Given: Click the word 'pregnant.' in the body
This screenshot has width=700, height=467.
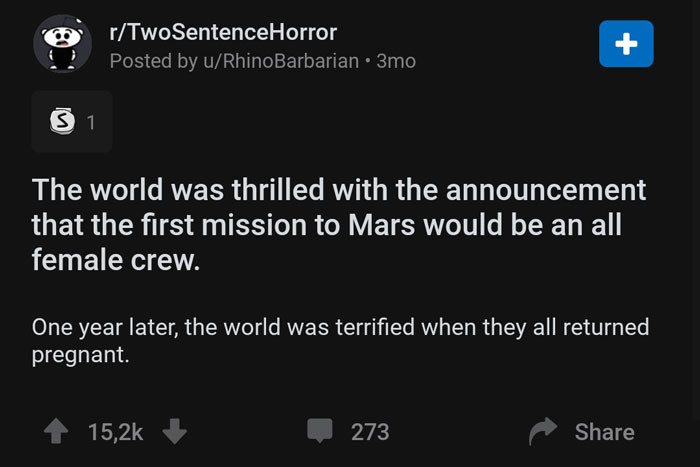Looking at the screenshot, I should pyautogui.click(x=80, y=356).
